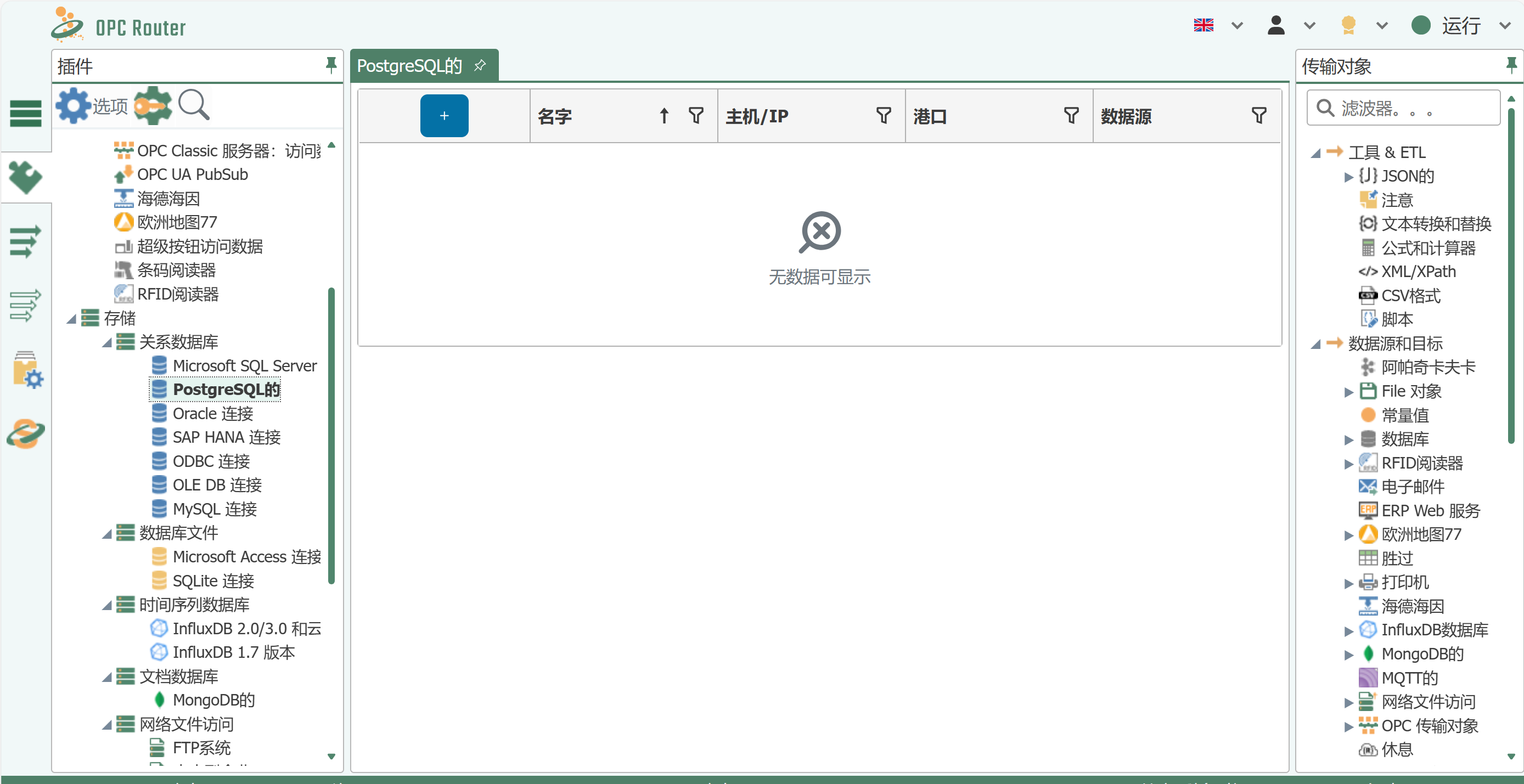Collapse the relational databases tree node
The height and width of the screenshot is (784, 1524).
pos(107,343)
